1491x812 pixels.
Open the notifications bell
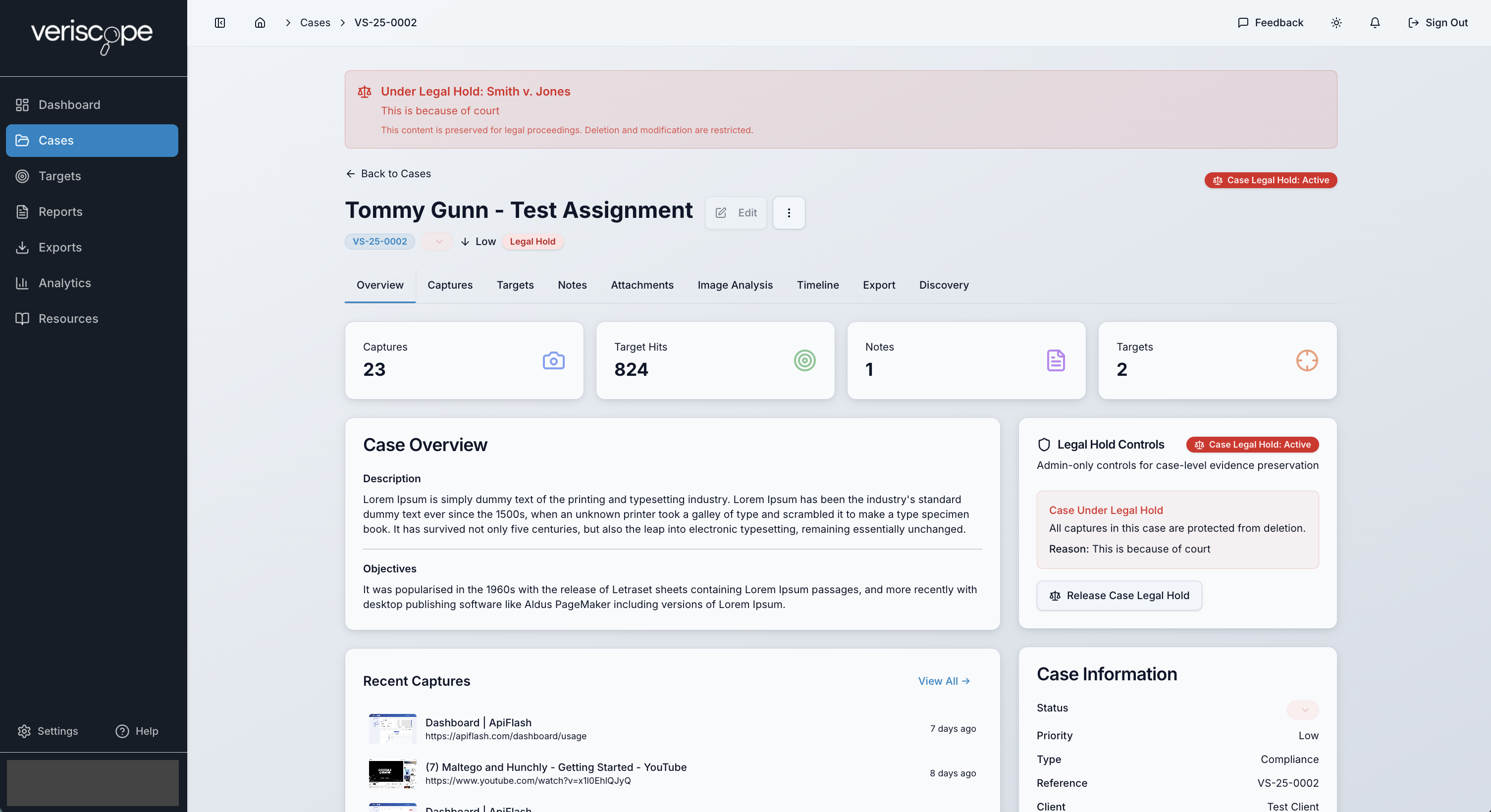pos(1375,23)
